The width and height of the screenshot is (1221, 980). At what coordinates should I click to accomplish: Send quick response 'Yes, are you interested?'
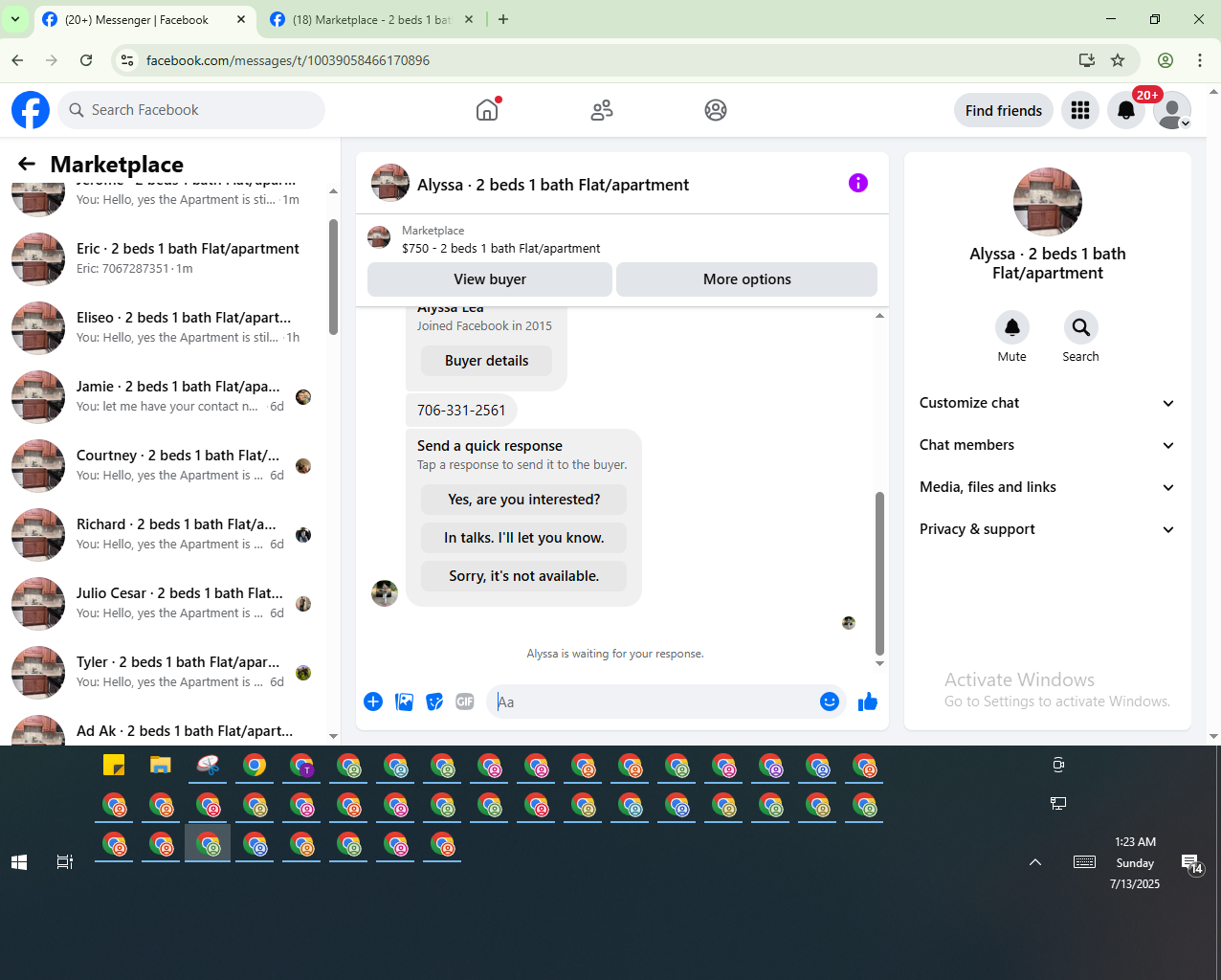523,500
